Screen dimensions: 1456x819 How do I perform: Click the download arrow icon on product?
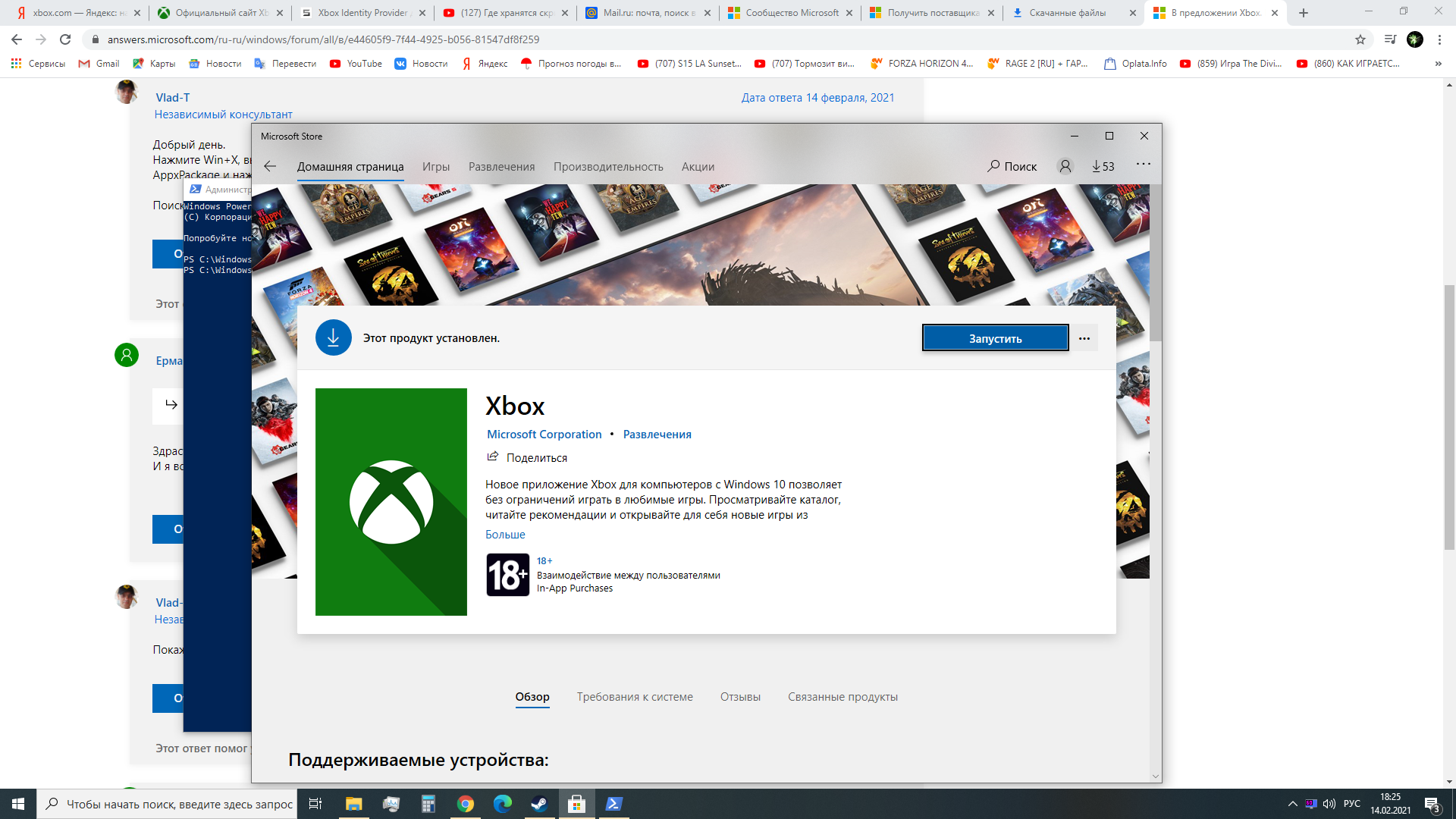click(x=334, y=338)
